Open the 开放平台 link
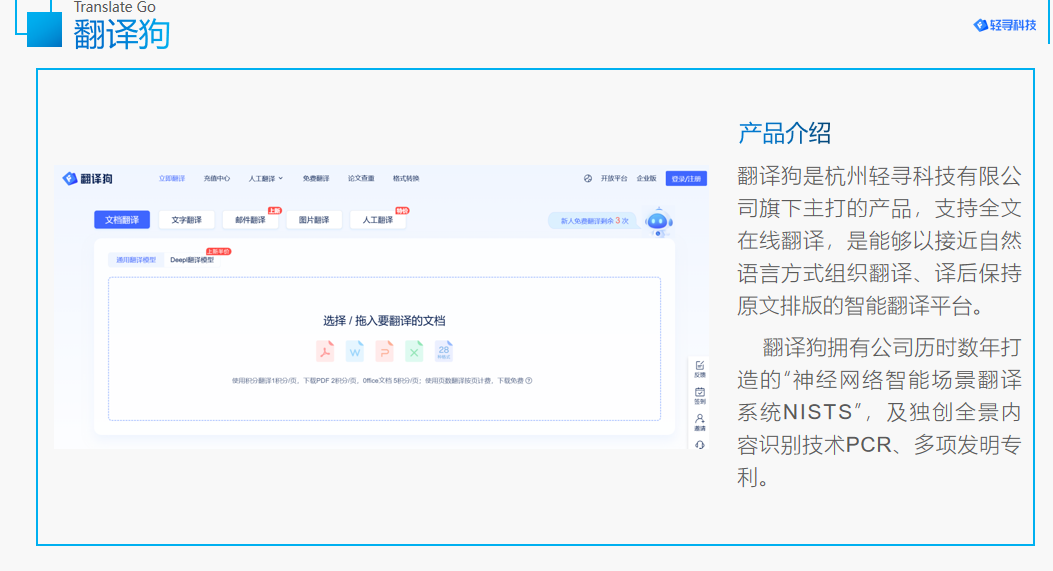 coord(614,179)
